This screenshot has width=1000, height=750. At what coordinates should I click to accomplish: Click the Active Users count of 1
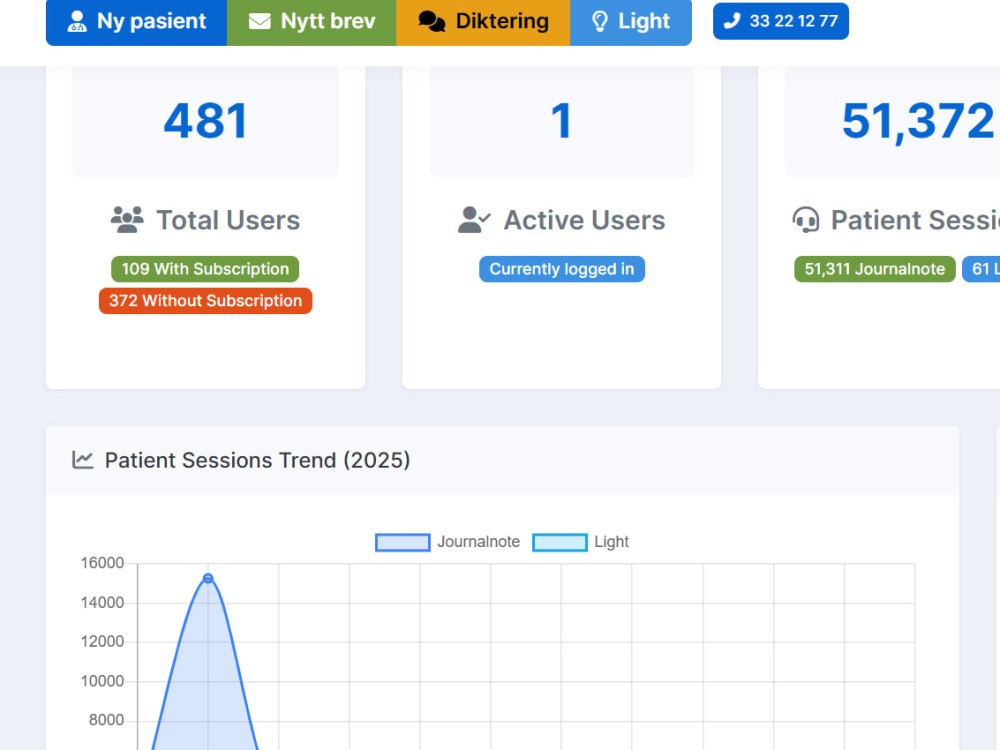pyautogui.click(x=561, y=121)
